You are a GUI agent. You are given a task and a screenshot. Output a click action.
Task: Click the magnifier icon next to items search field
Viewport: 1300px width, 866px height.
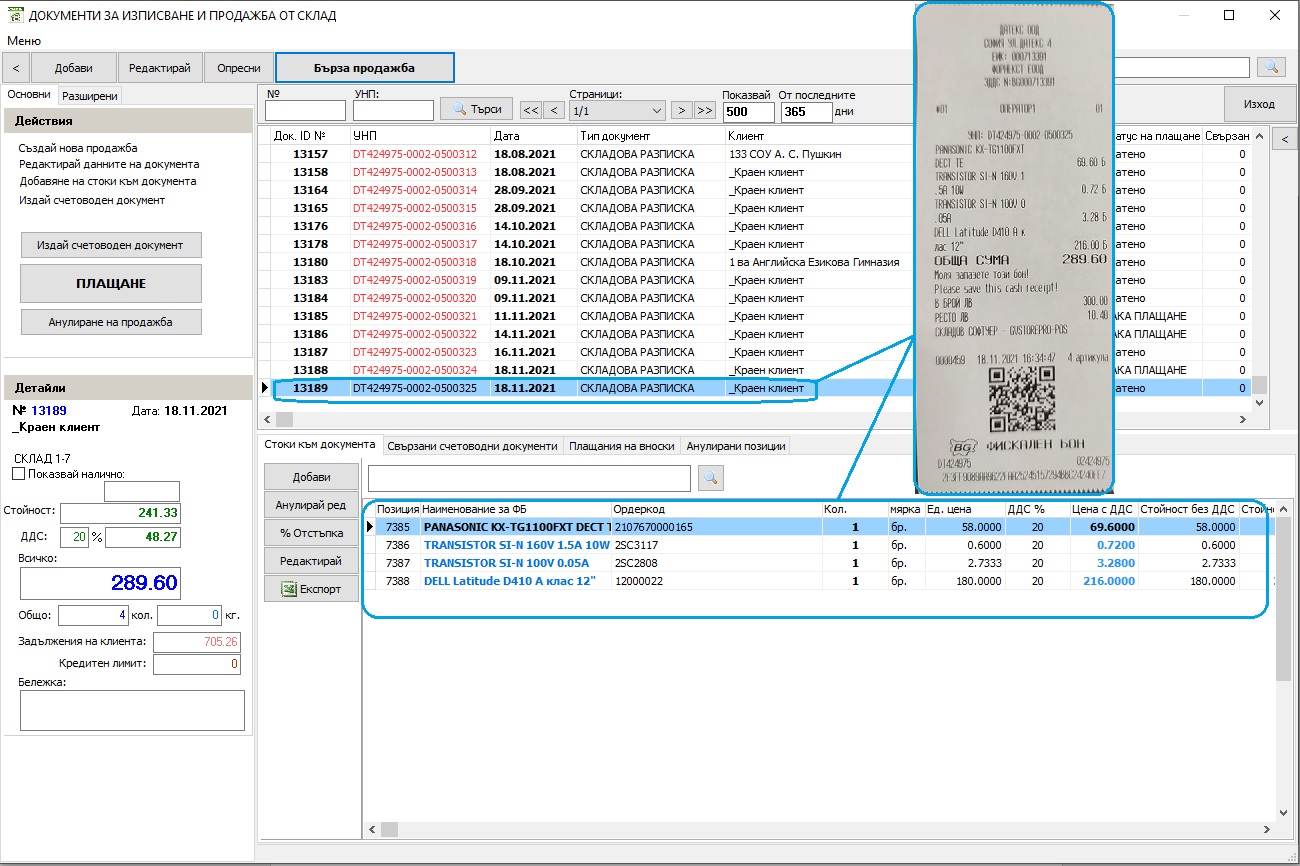(x=711, y=479)
